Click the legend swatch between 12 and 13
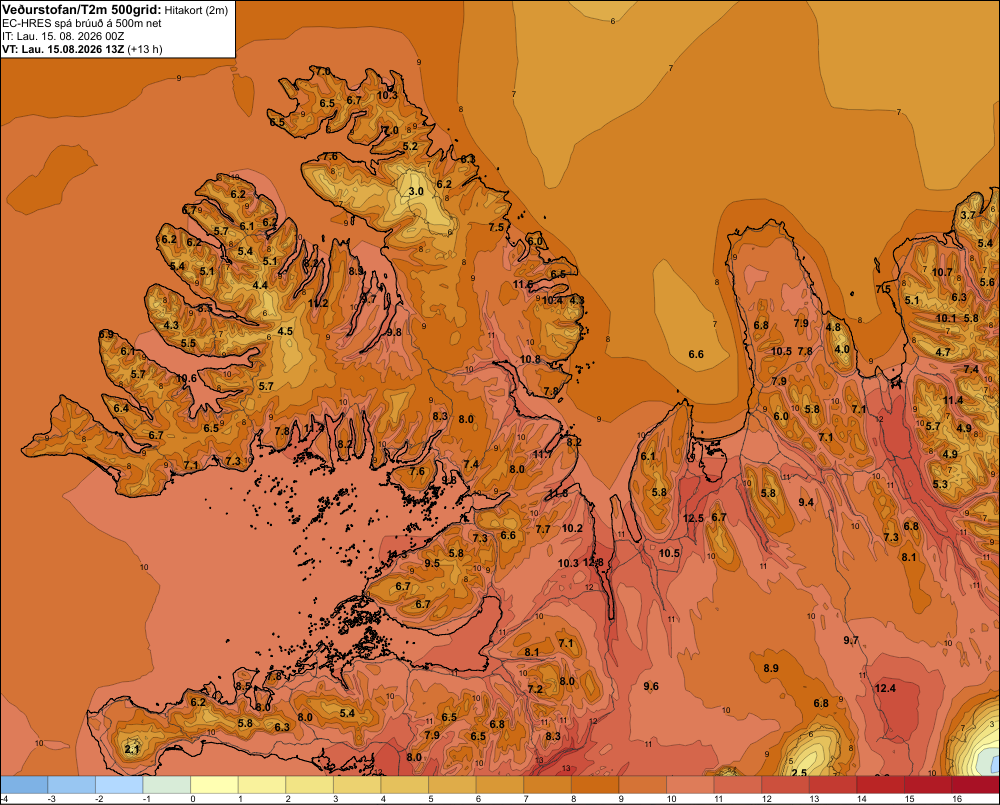 786,785
